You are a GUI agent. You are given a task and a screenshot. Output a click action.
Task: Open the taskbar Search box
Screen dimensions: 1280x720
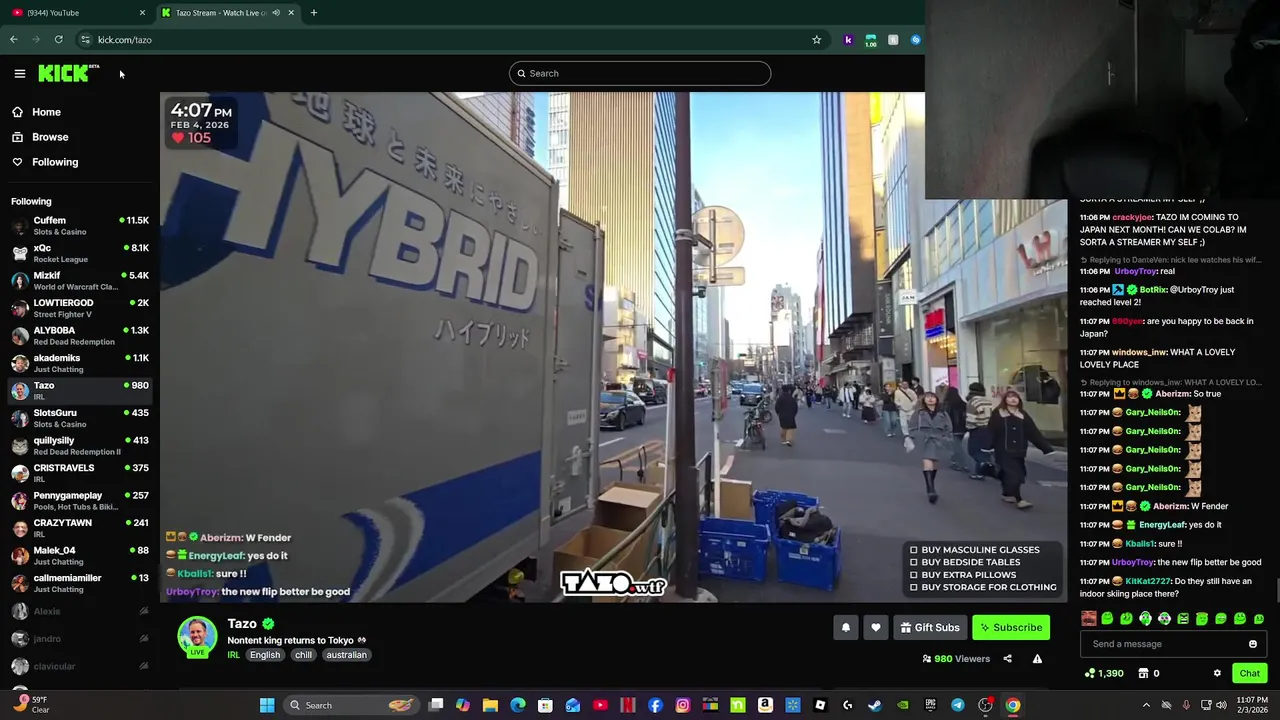350,705
